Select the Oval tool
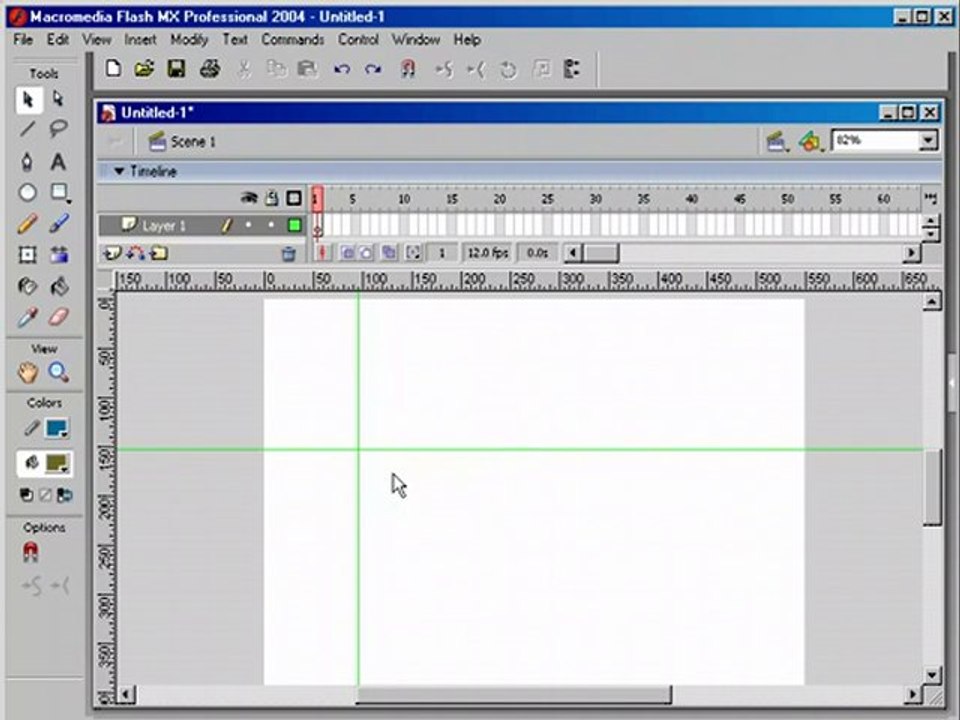The width and height of the screenshot is (960, 720). 27,193
